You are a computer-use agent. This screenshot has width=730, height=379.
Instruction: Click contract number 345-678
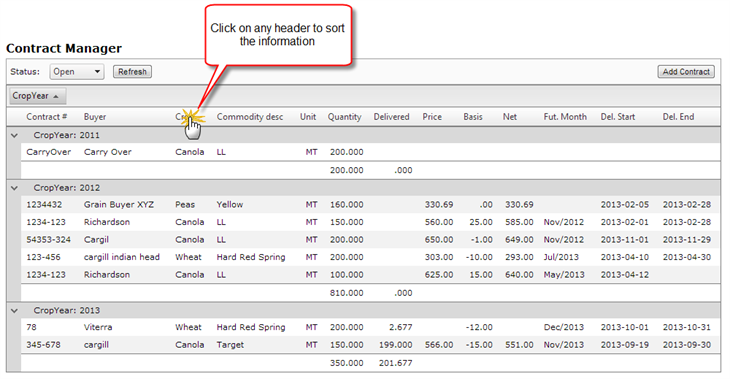pos(43,345)
